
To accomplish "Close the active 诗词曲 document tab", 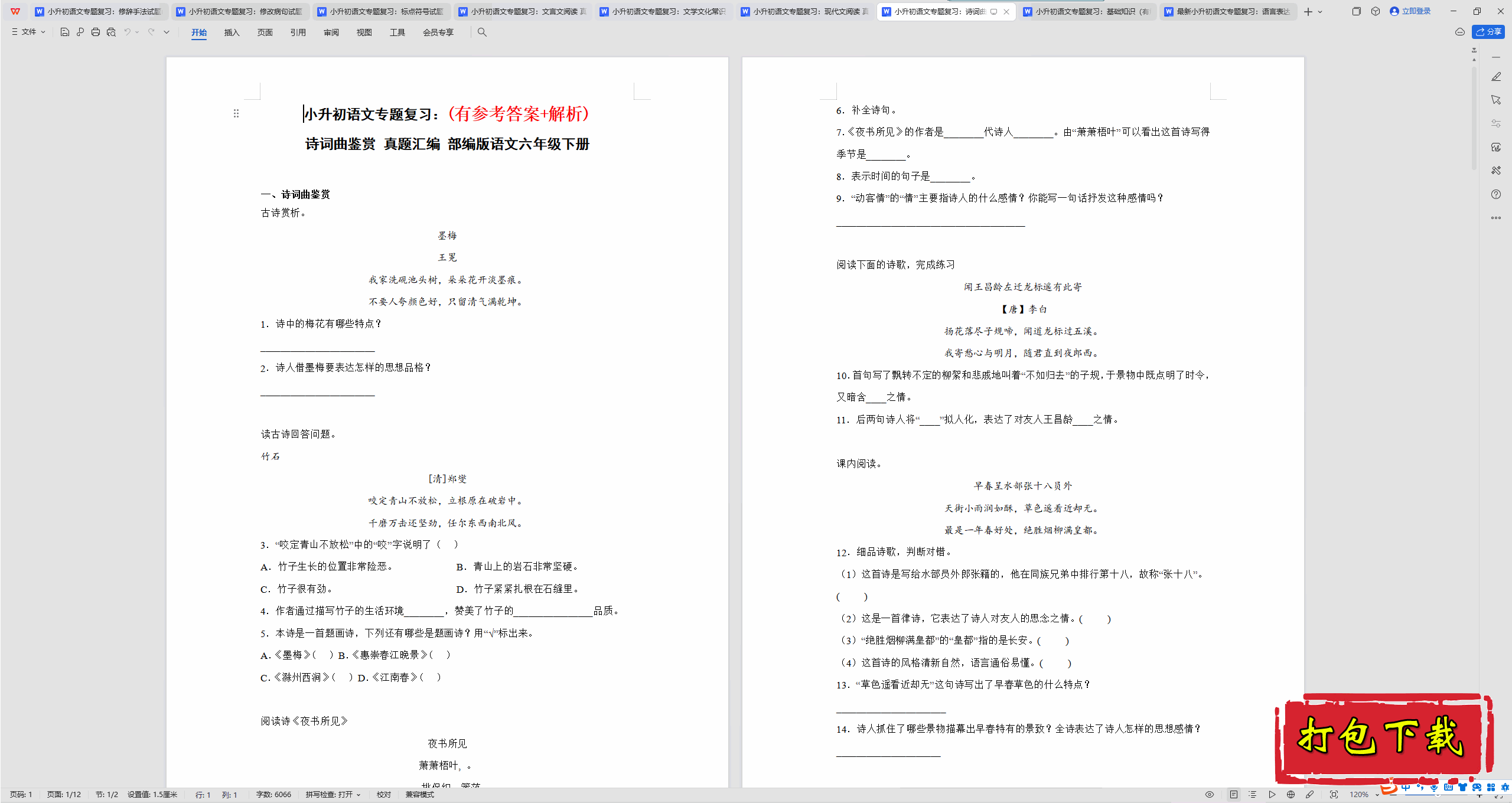I will pyautogui.click(x=1006, y=12).
